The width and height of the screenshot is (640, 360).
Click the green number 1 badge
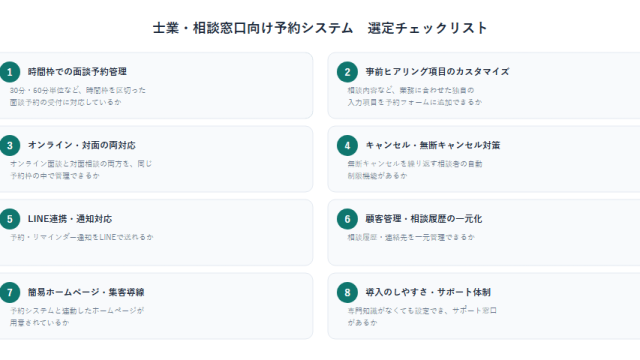(10, 72)
